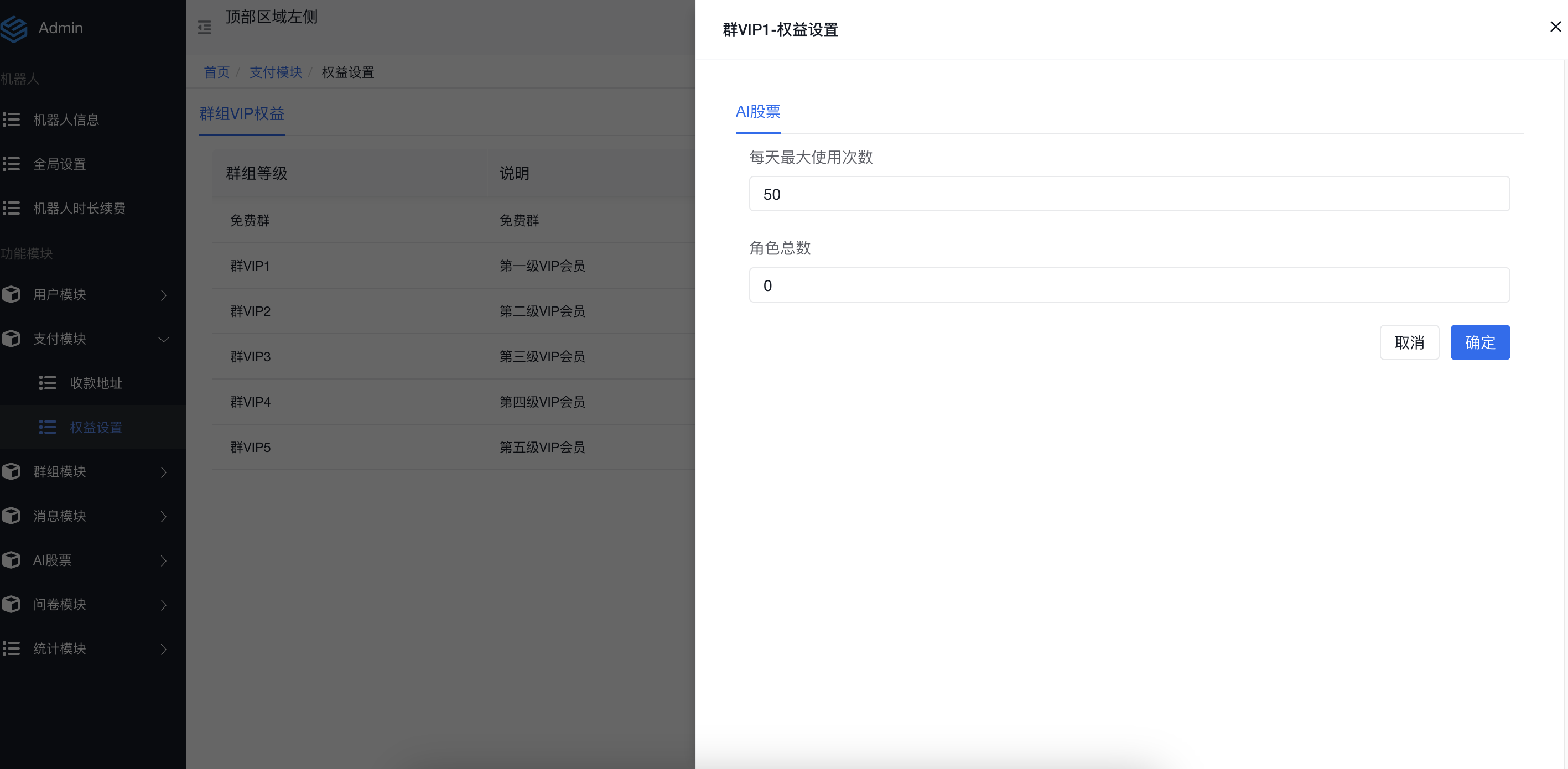Select the AI股票 tab in drawer
Screen dimensions: 1568x769
(x=757, y=112)
